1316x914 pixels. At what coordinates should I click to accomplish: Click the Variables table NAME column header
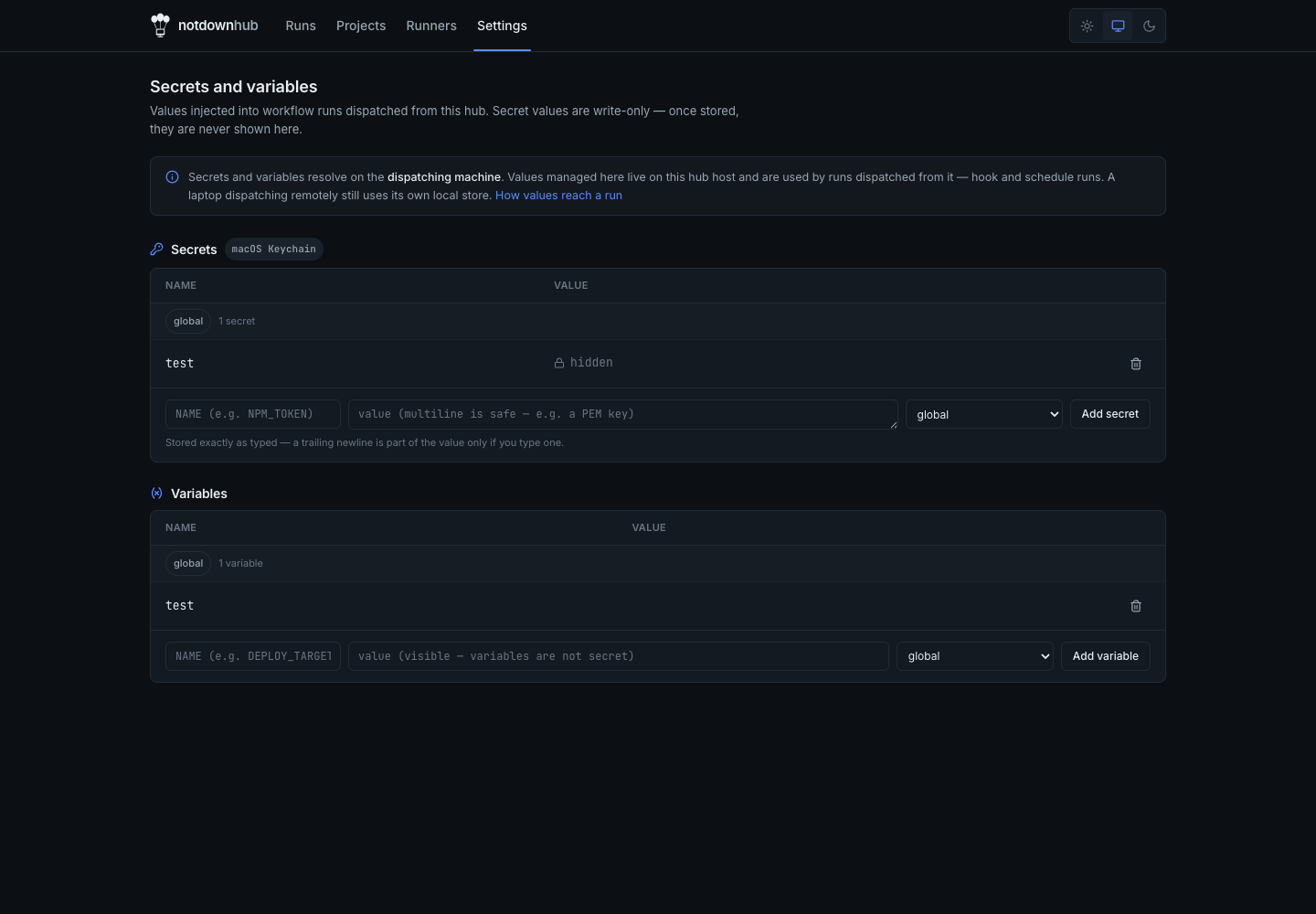tap(181, 527)
